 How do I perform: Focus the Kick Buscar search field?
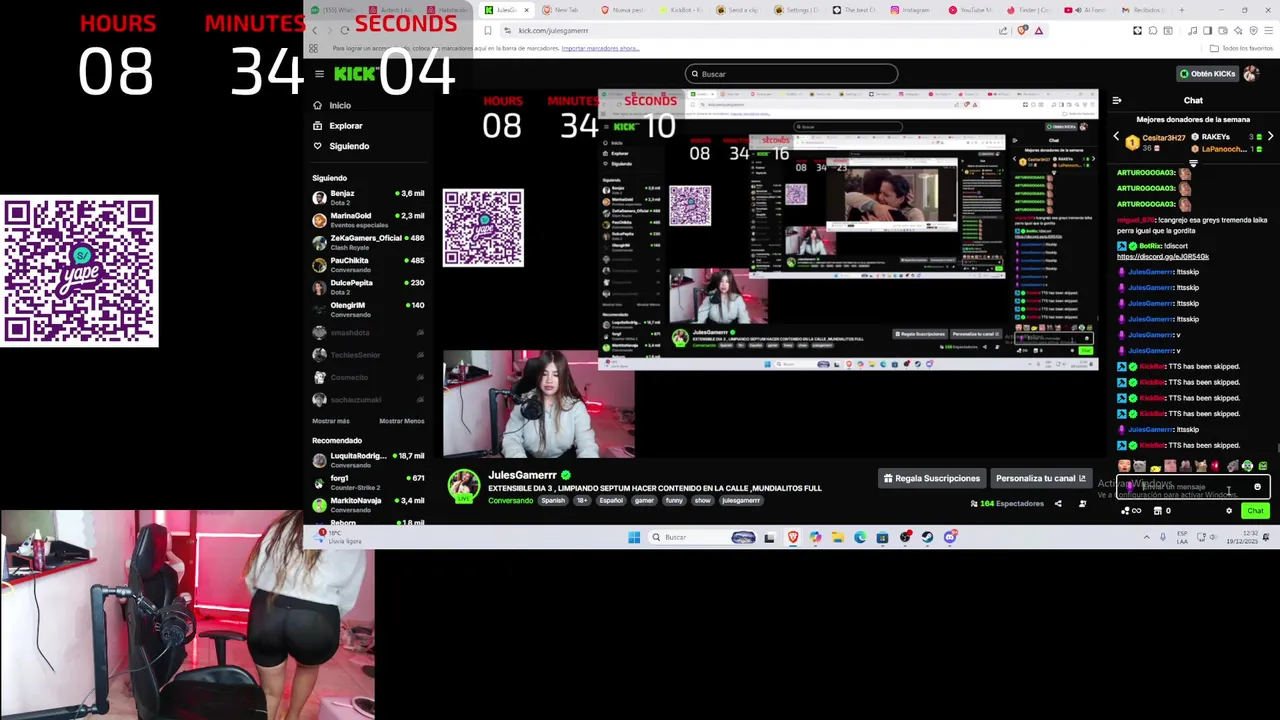791,74
